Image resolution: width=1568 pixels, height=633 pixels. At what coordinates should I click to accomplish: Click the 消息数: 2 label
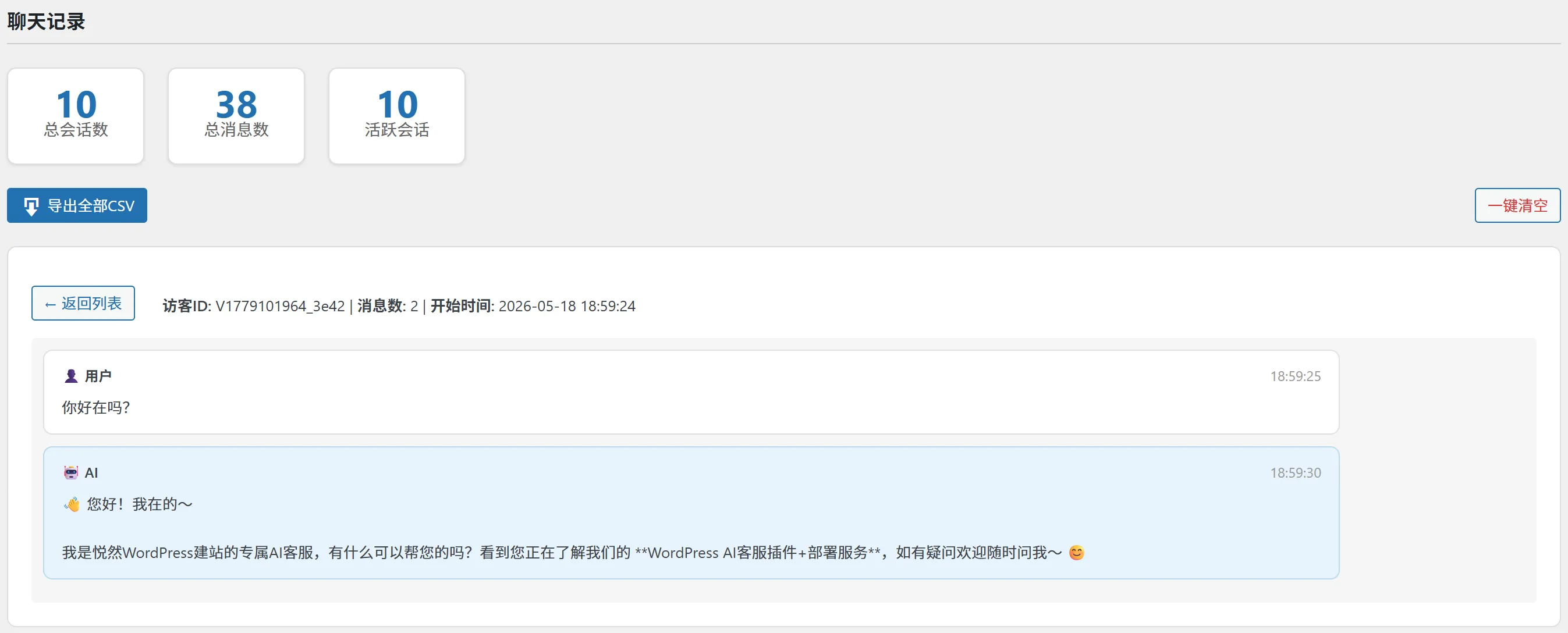(388, 306)
